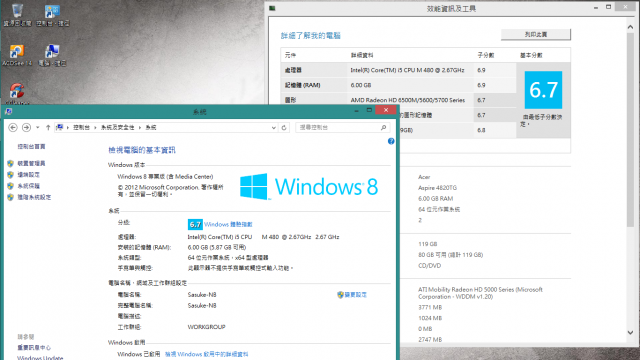The image size is (640, 360).
Task: Go forward in the System window
Action: coord(27,127)
